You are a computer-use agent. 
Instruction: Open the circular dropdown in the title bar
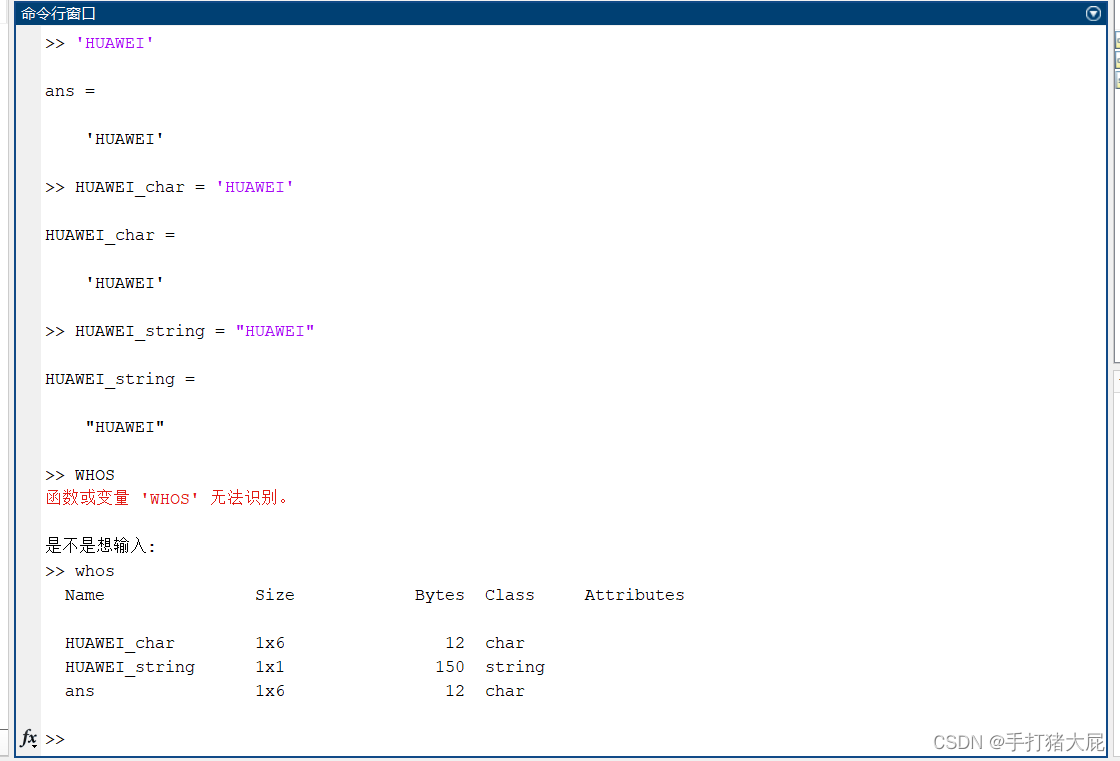point(1093,13)
